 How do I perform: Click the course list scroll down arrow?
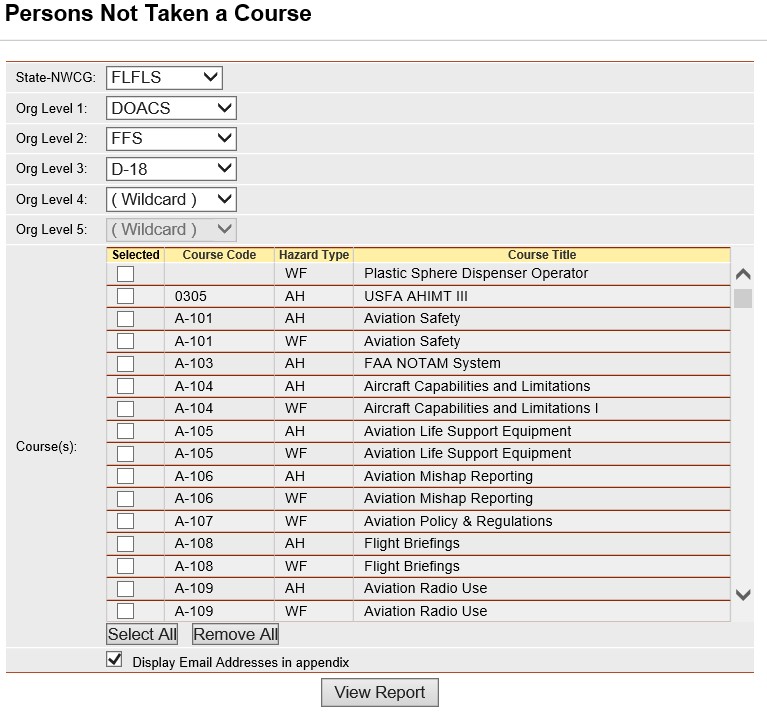[x=743, y=595]
